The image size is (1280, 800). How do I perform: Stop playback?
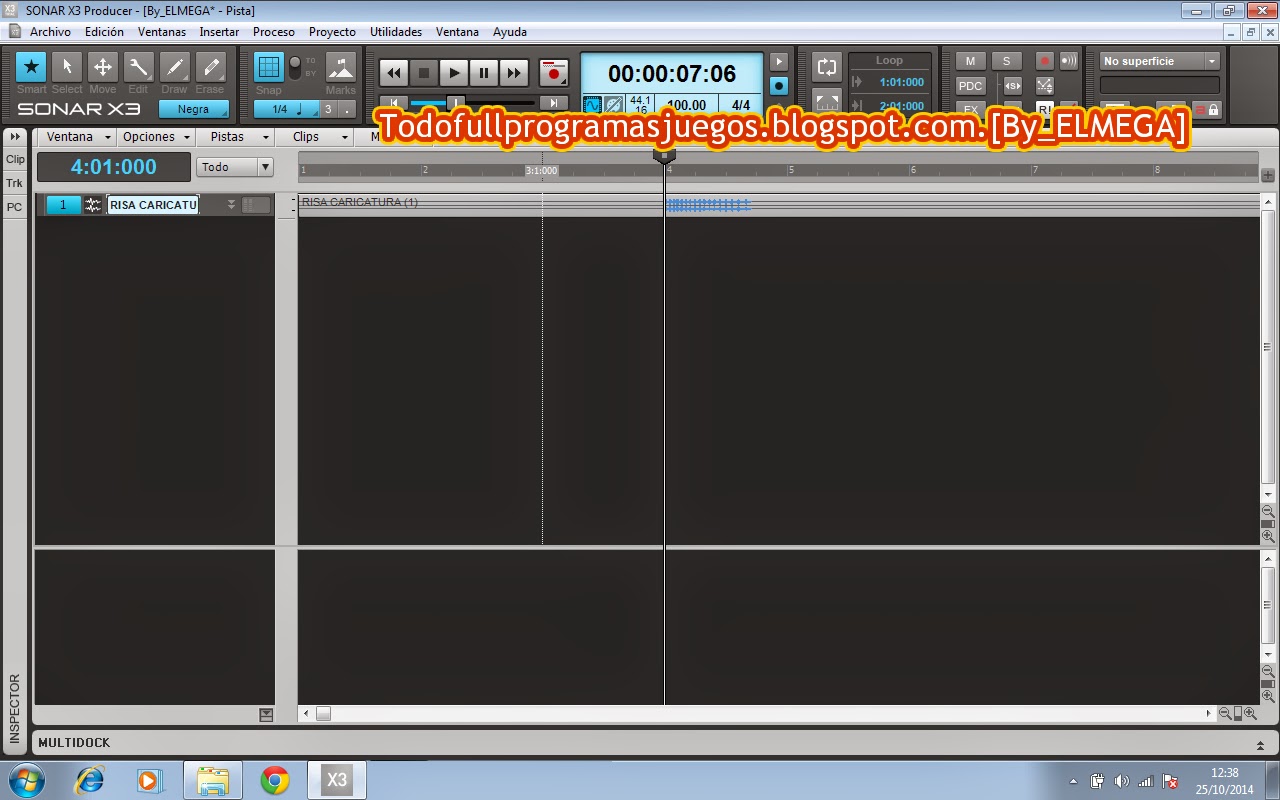[424, 73]
